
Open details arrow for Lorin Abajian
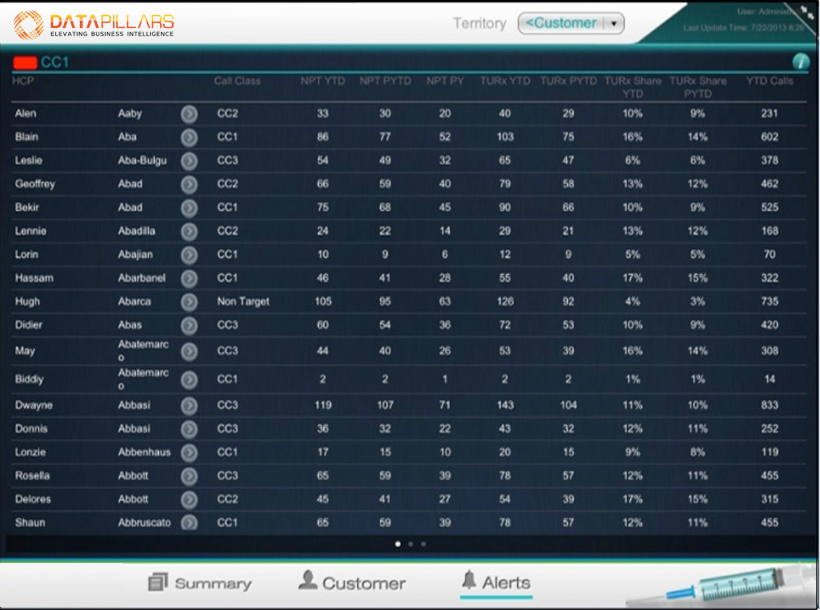click(189, 255)
